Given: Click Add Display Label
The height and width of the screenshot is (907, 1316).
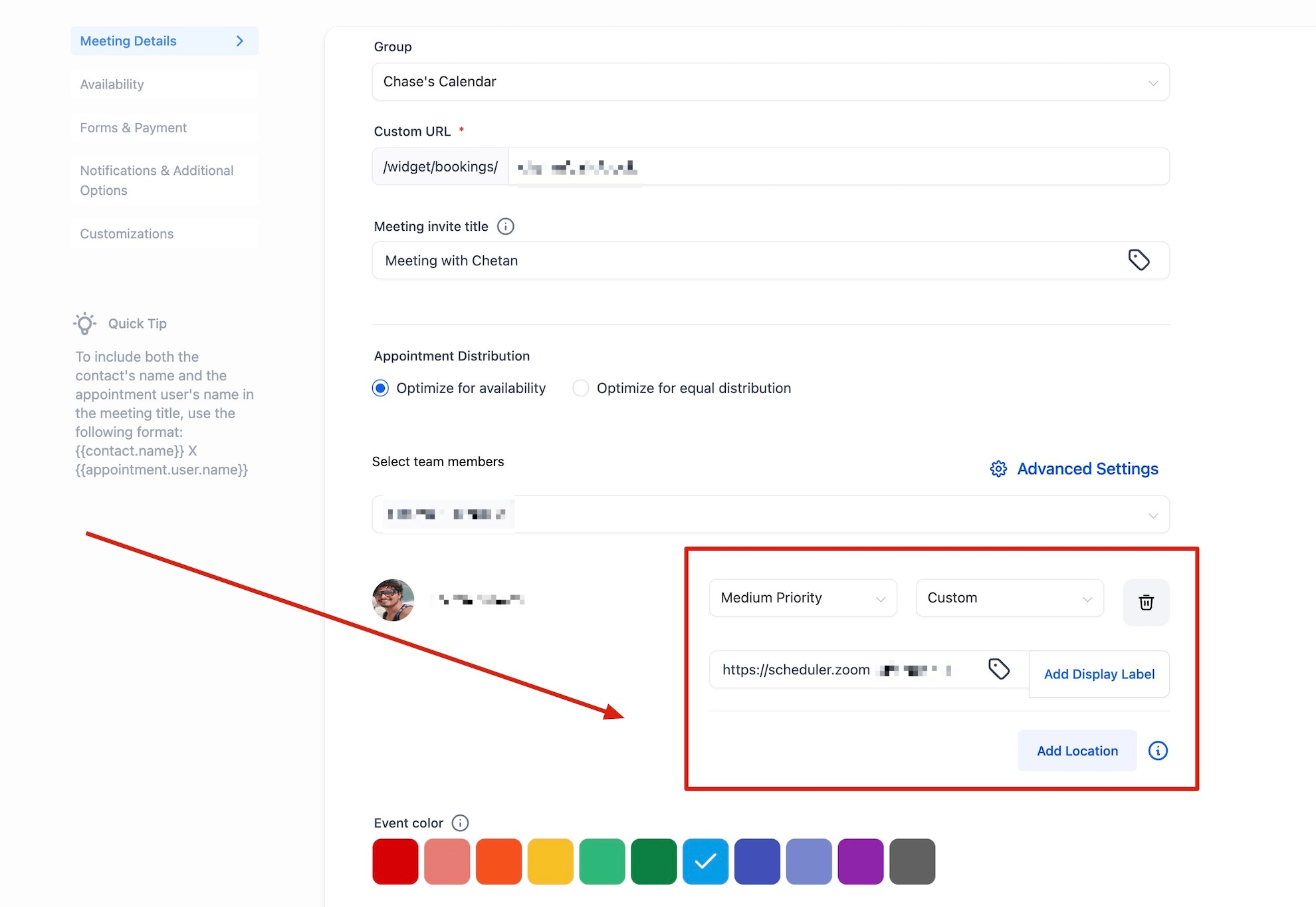Looking at the screenshot, I should click(1099, 674).
